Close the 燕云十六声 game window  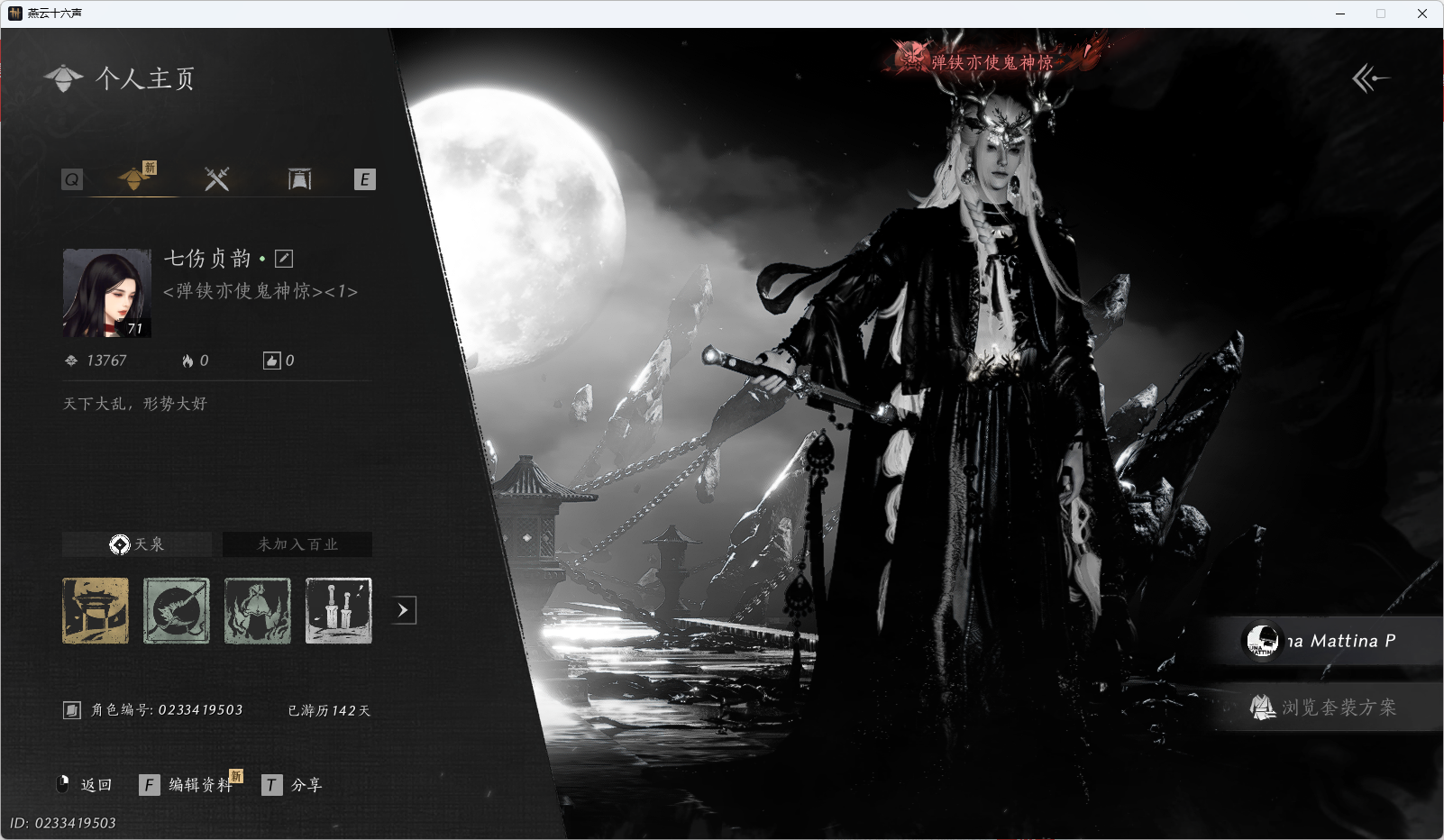click(1422, 14)
